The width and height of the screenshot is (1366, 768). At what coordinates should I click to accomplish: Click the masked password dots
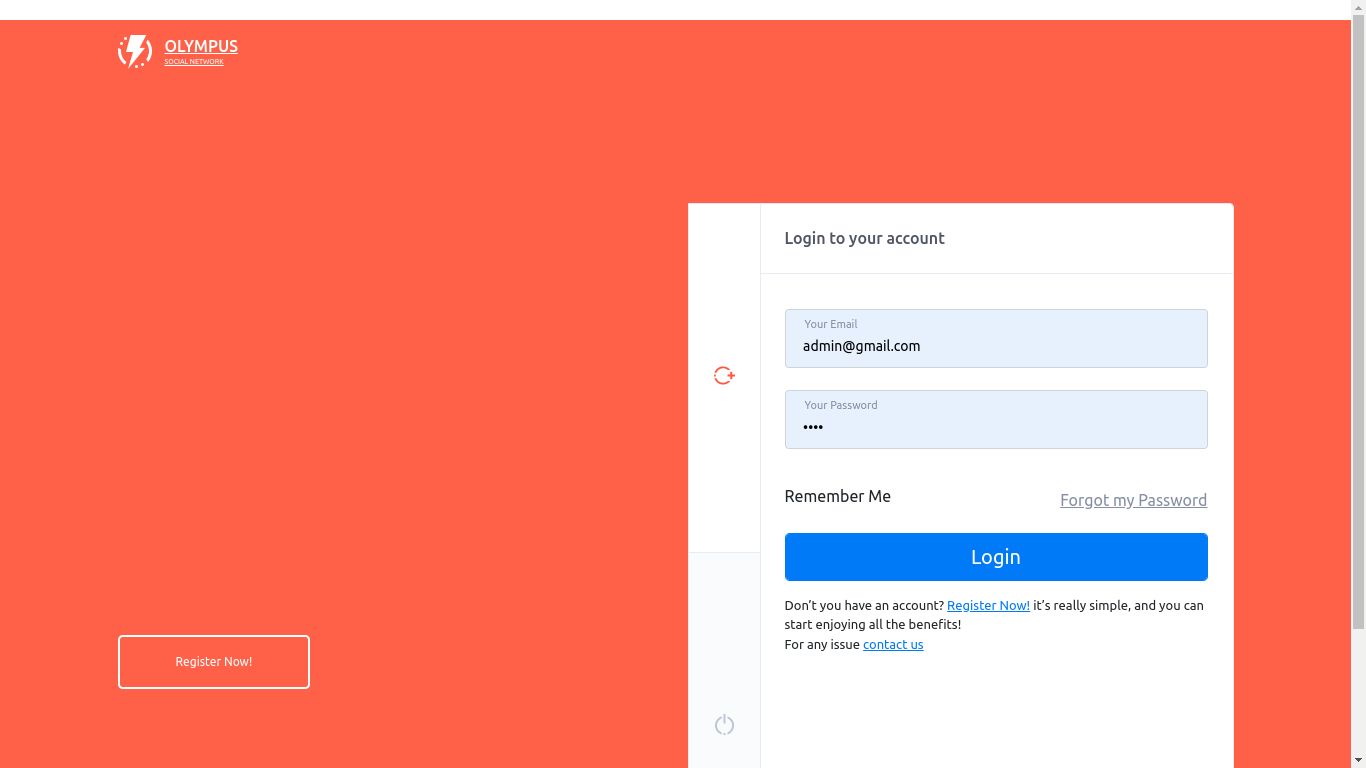(x=813, y=427)
